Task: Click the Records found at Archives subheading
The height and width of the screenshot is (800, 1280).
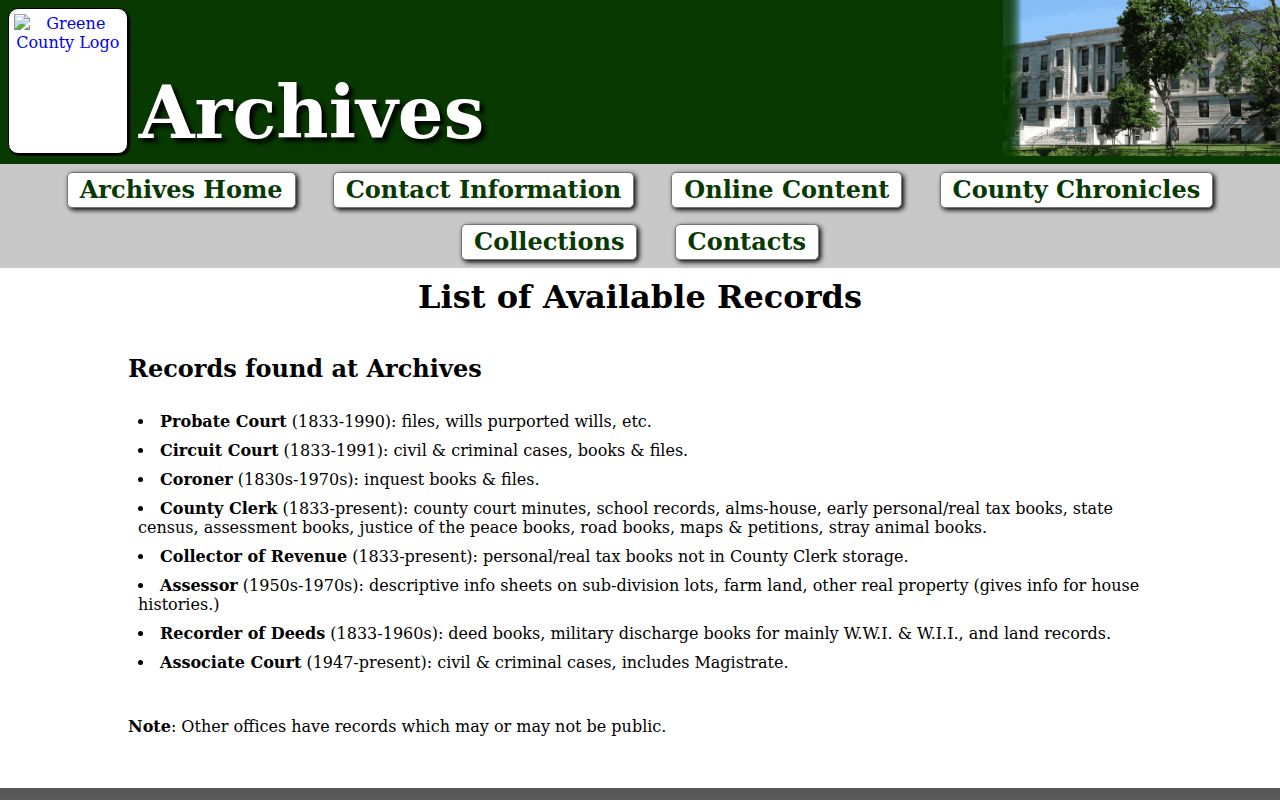Action: (305, 368)
